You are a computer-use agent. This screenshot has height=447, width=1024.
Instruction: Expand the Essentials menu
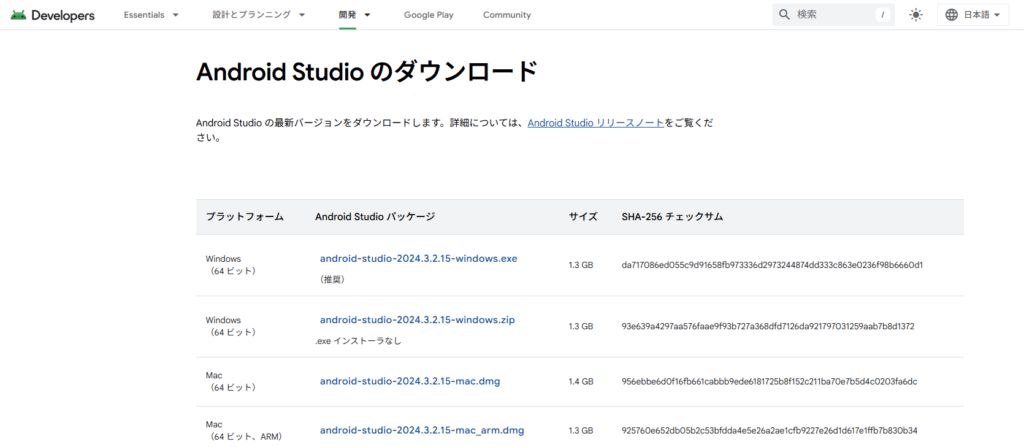(151, 14)
